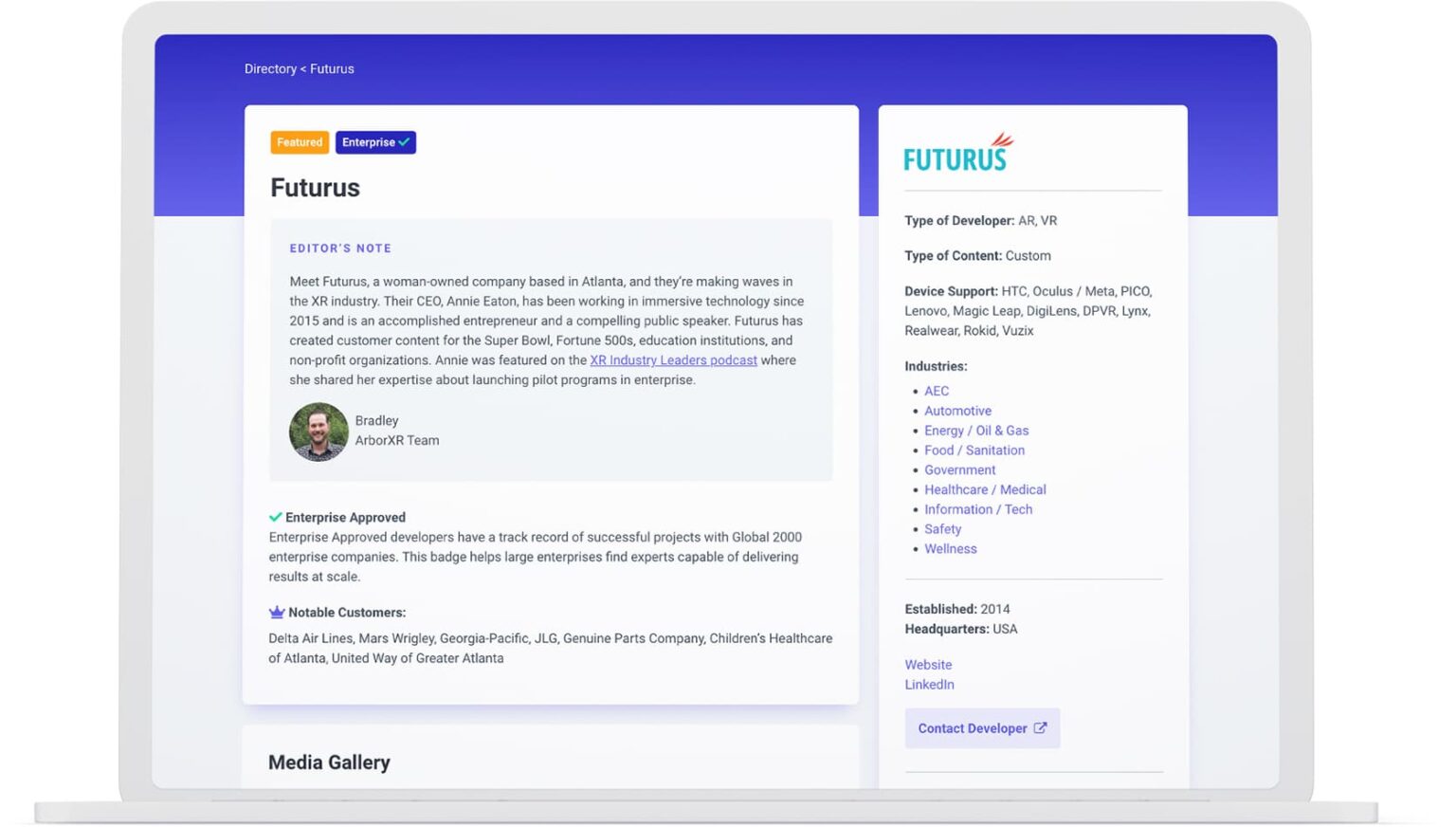Select the AEC industry filter

tap(936, 391)
